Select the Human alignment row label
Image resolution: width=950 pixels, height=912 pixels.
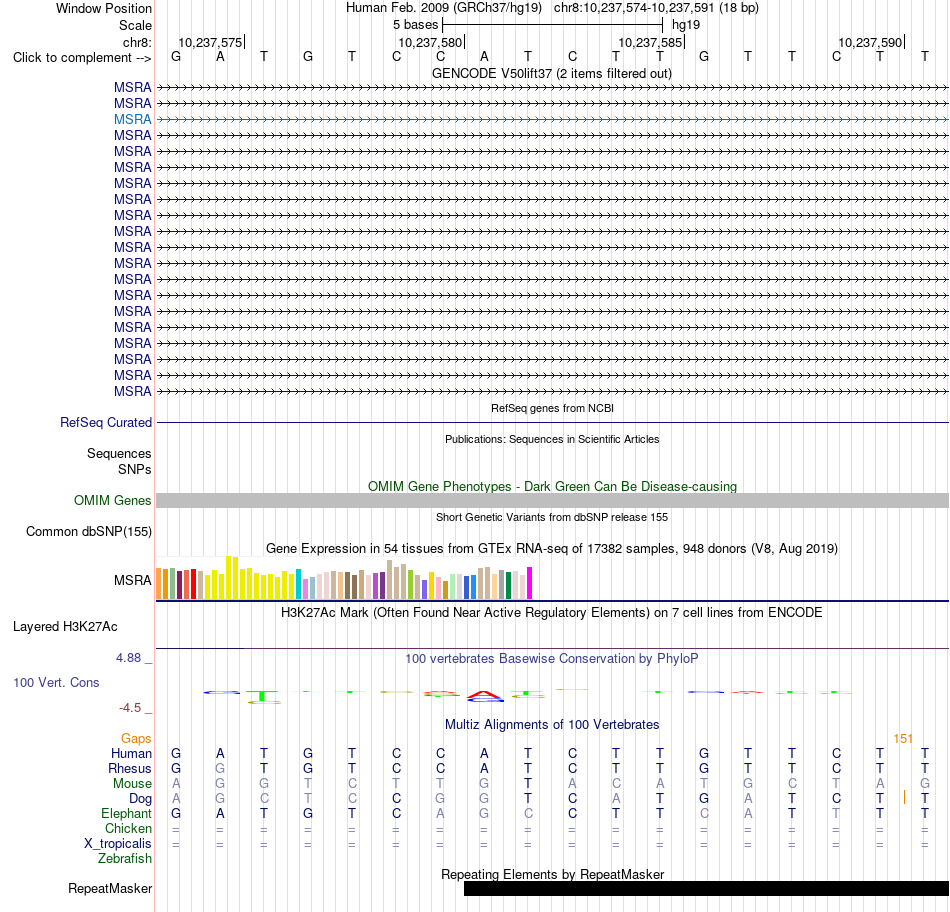pyautogui.click(x=131, y=753)
